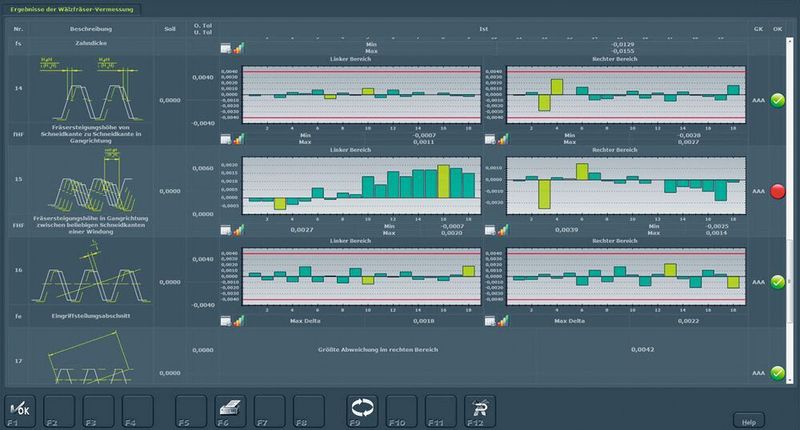Click the vertical scrollbar on the results list
Viewport: 800px width, 430px height.
click(x=790, y=210)
